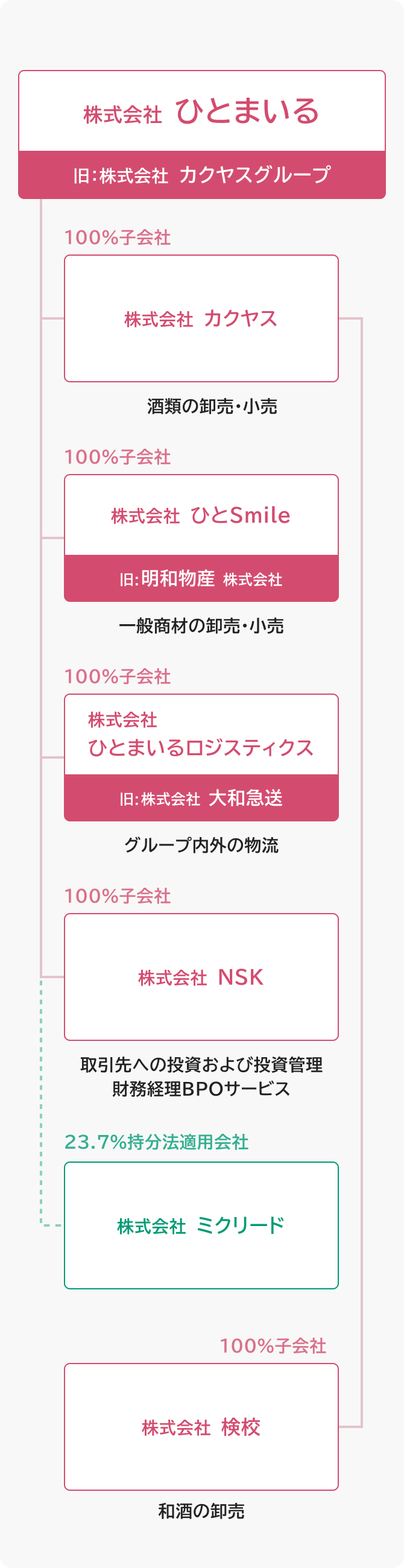Click the 旧:株式会社カクヤスグループ banner

(201, 175)
